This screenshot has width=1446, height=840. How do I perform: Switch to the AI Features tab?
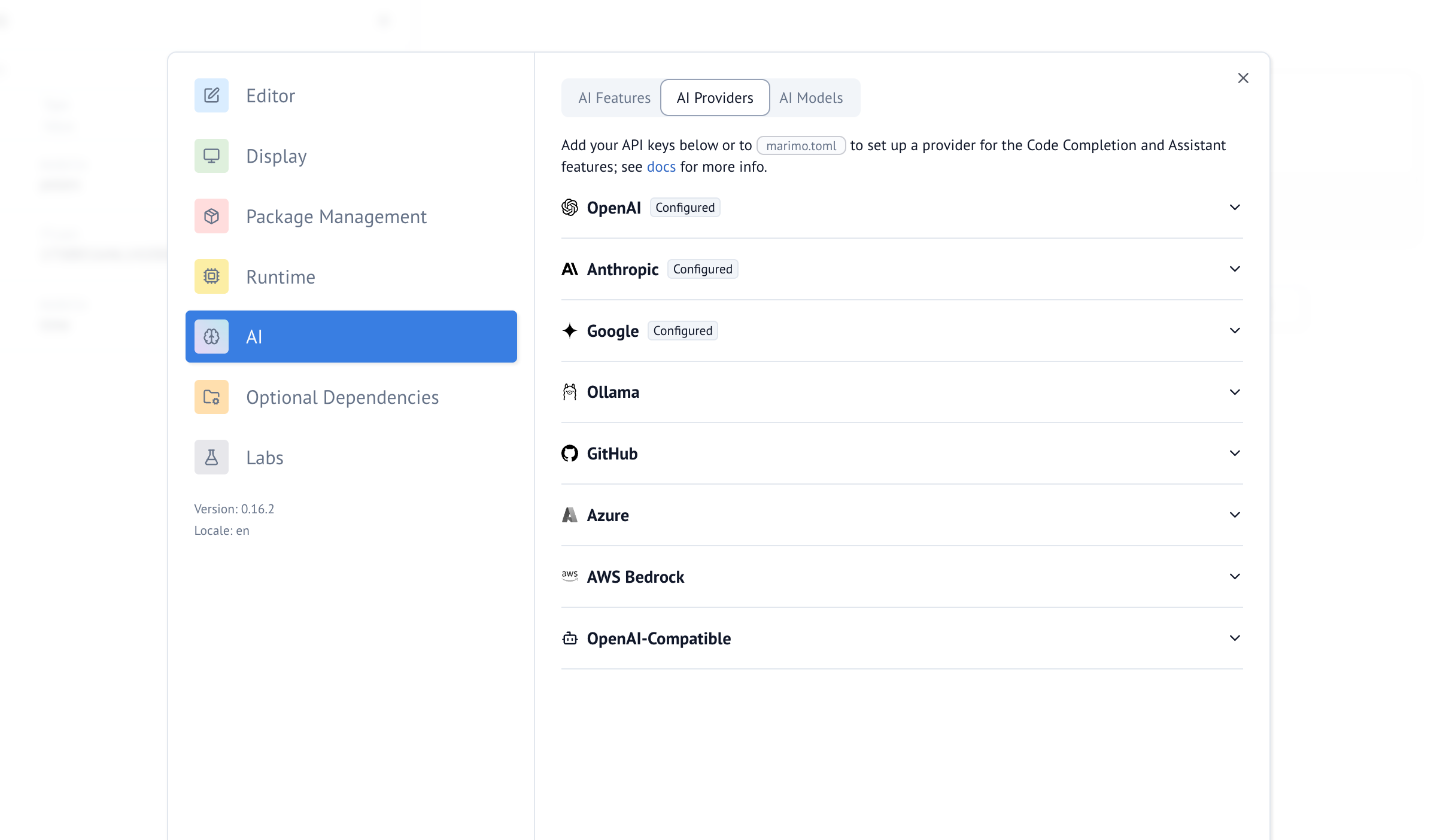(x=614, y=98)
